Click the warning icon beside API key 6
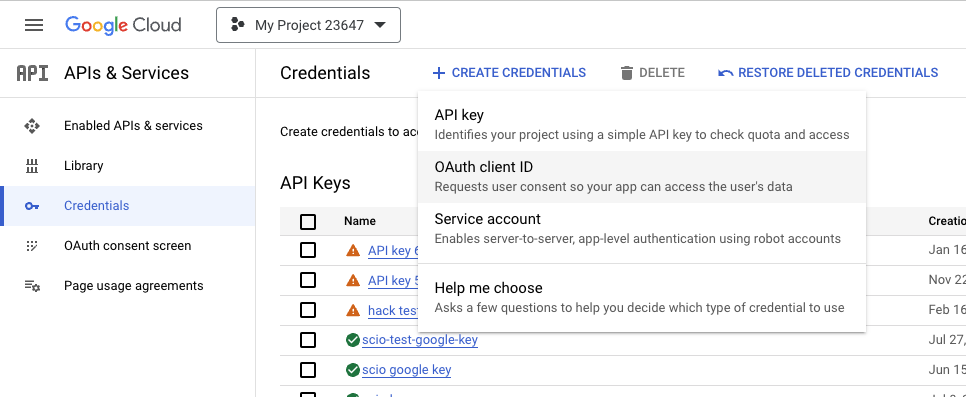Screen dimensions: 966x397 353,250
